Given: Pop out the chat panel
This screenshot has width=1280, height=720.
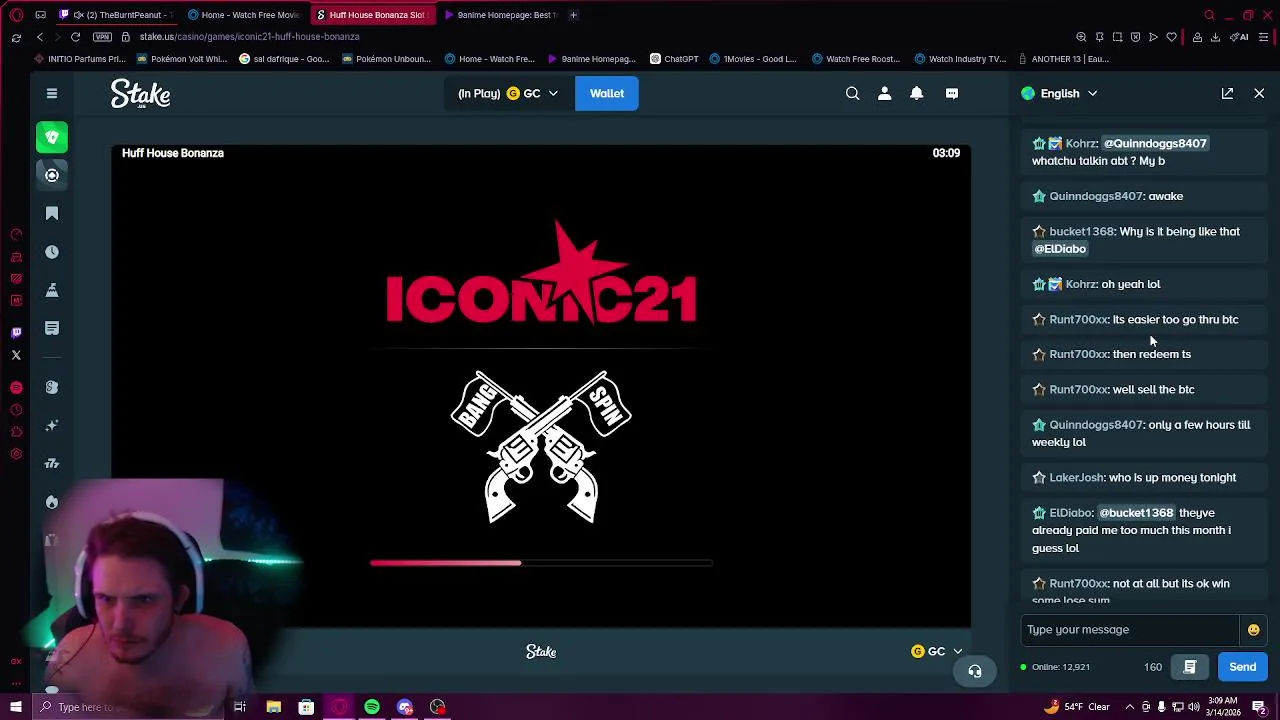Looking at the screenshot, I should coord(1227,93).
